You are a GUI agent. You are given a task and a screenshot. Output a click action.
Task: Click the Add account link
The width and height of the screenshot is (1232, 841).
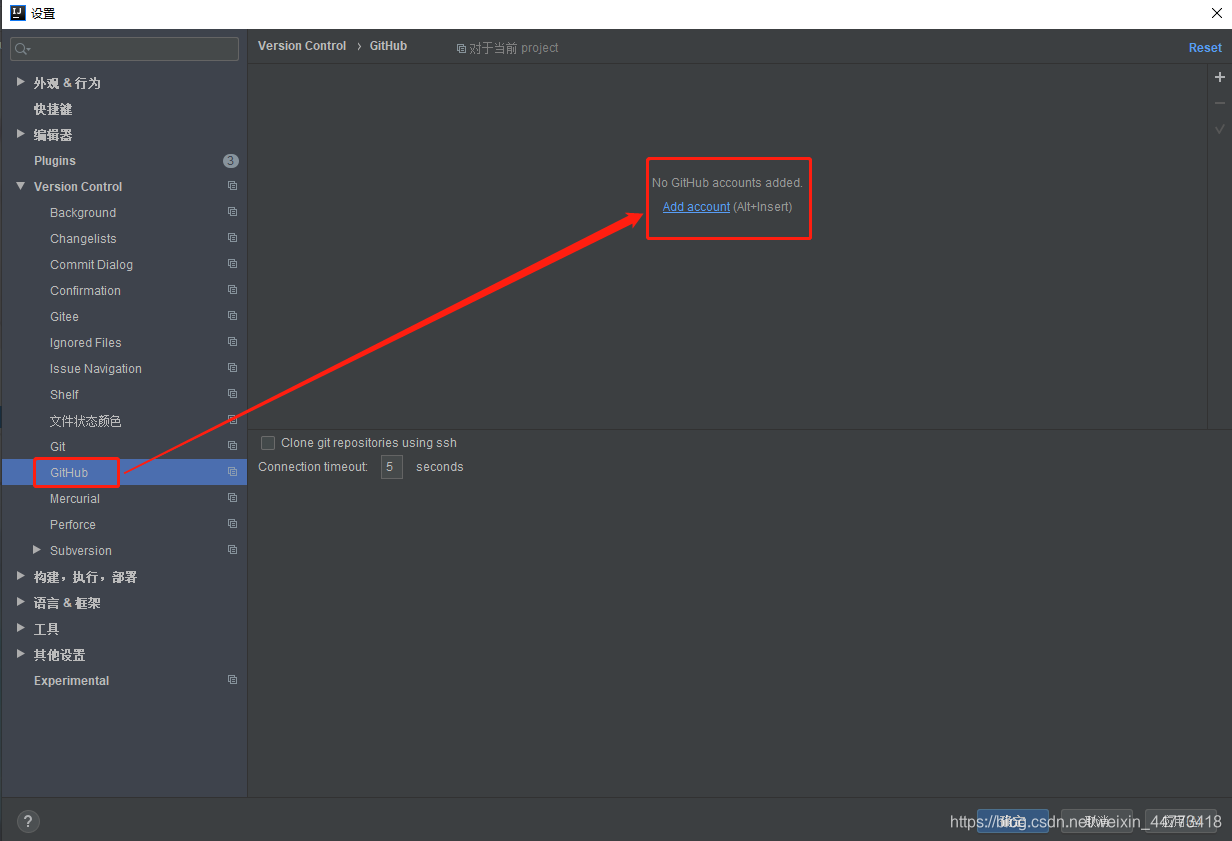tap(696, 207)
